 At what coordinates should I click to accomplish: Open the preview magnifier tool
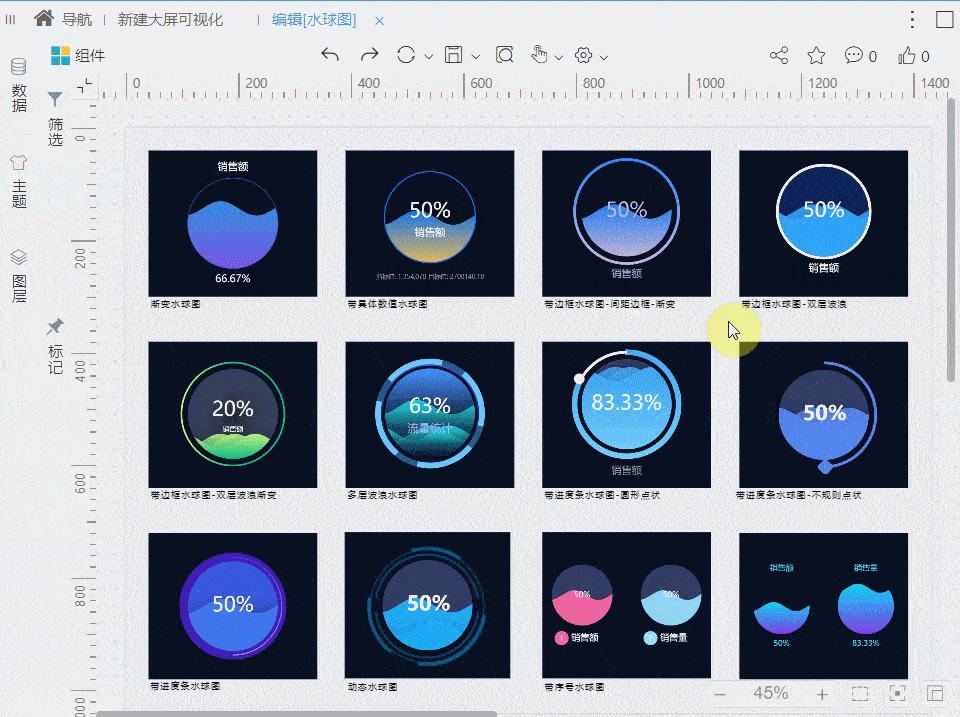pyautogui.click(x=504, y=56)
